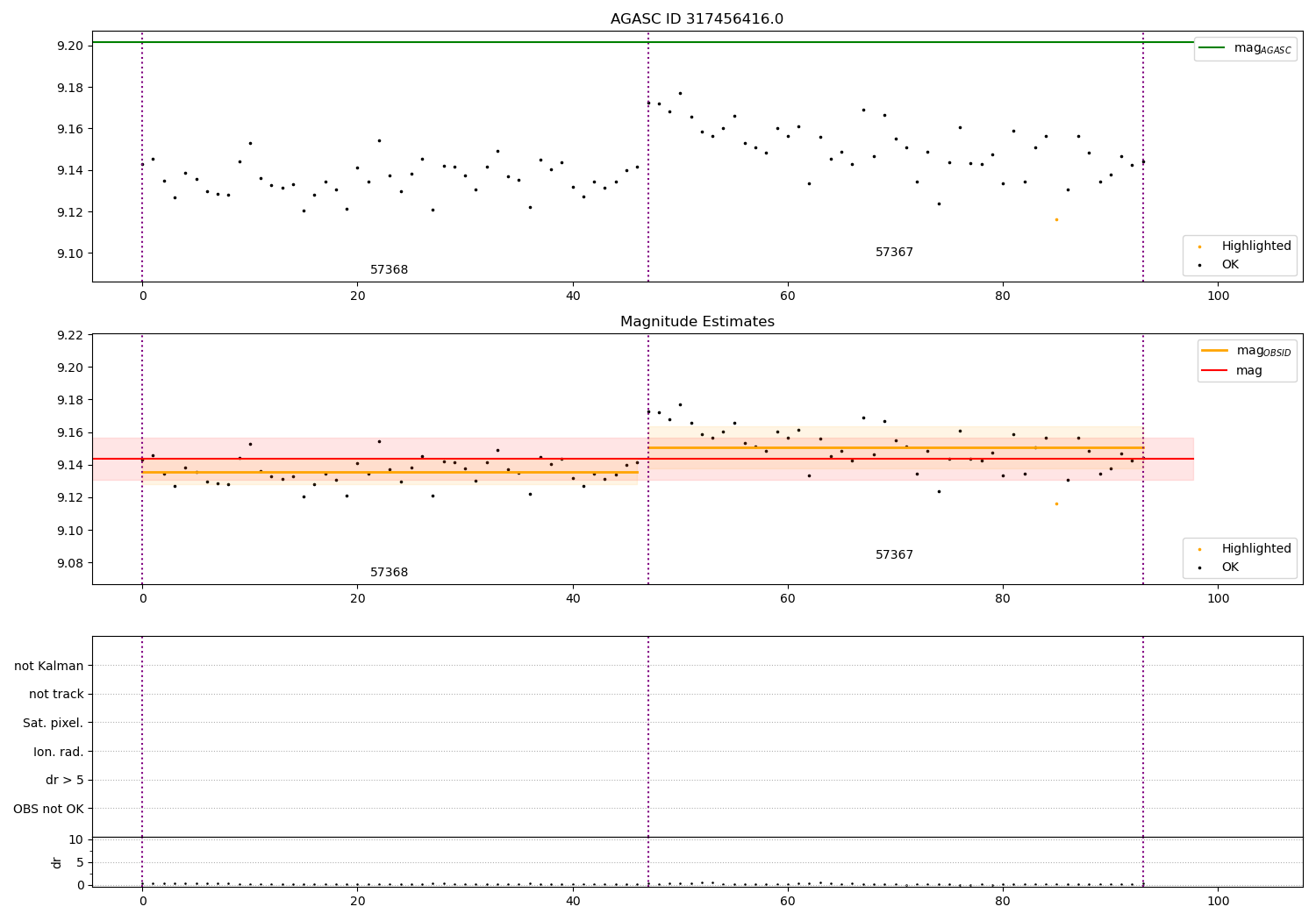Click the AGASC ID 317456416.0 title
The height and width of the screenshot is (921, 1316).
pyautogui.click(x=697, y=19)
